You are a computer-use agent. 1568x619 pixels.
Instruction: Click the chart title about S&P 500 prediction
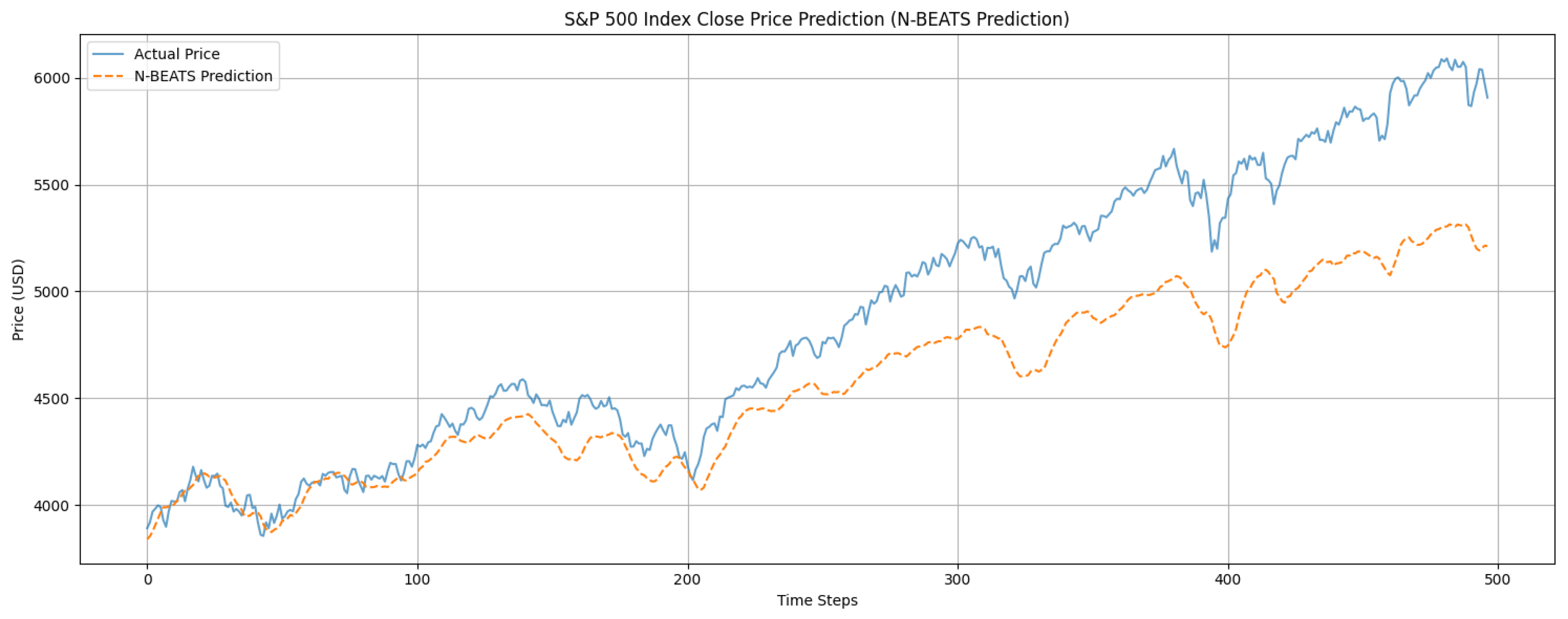point(816,20)
